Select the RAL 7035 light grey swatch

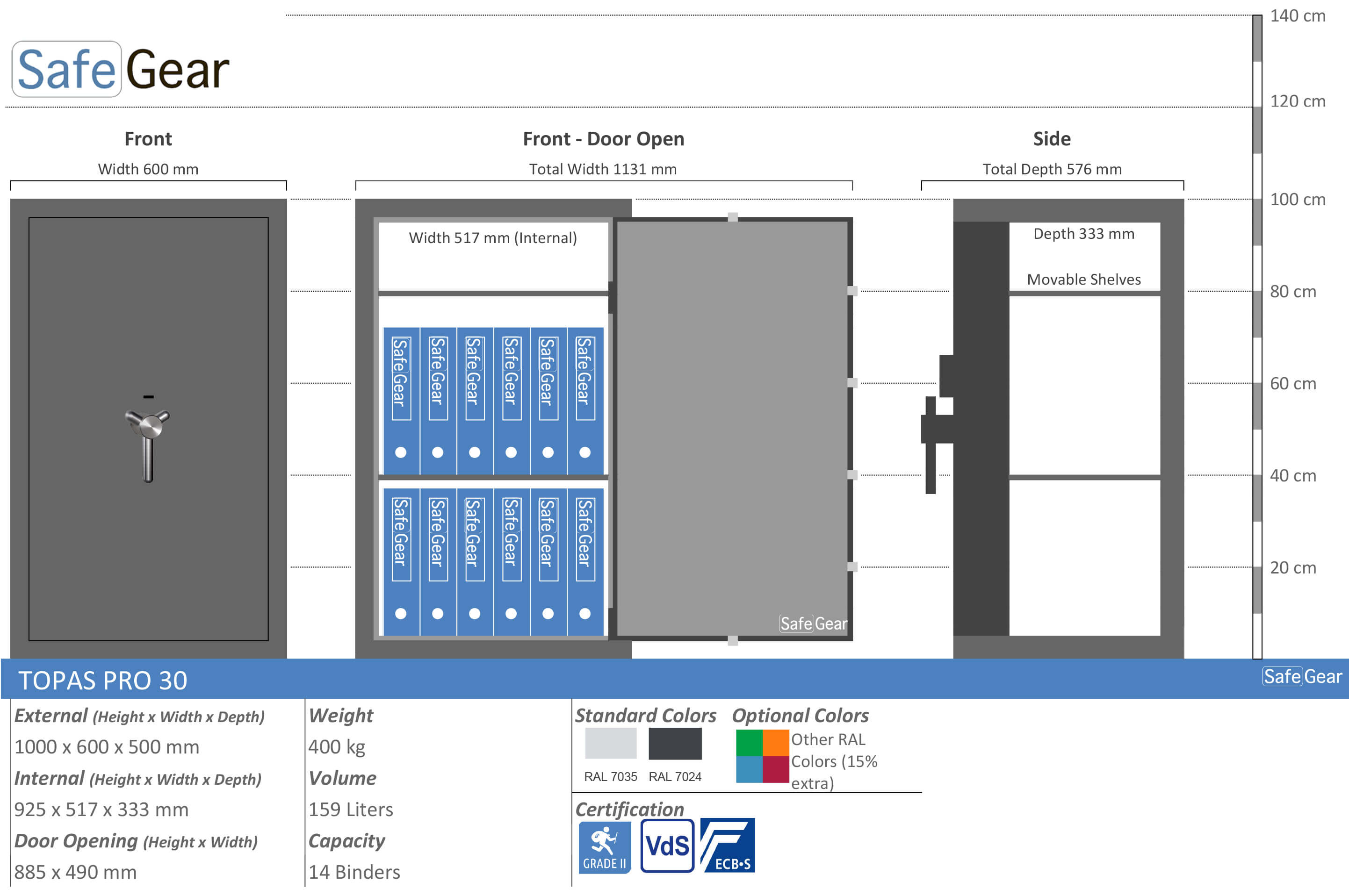click(x=611, y=744)
